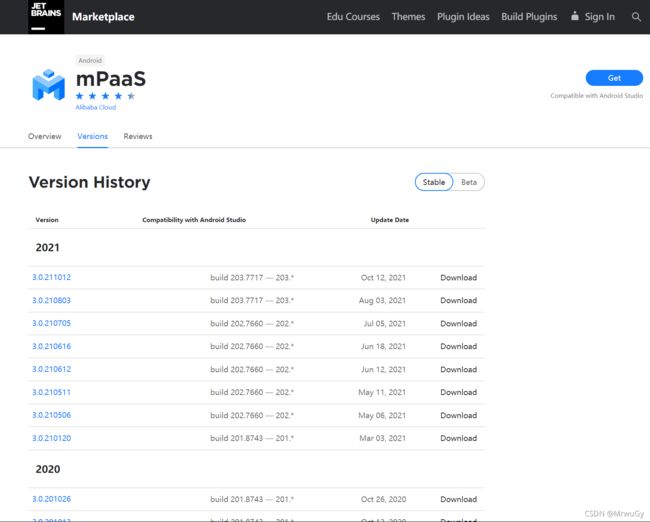This screenshot has height=522, width=650.
Task: Download the Jul 05, 2021 release
Action: pyautogui.click(x=458, y=323)
